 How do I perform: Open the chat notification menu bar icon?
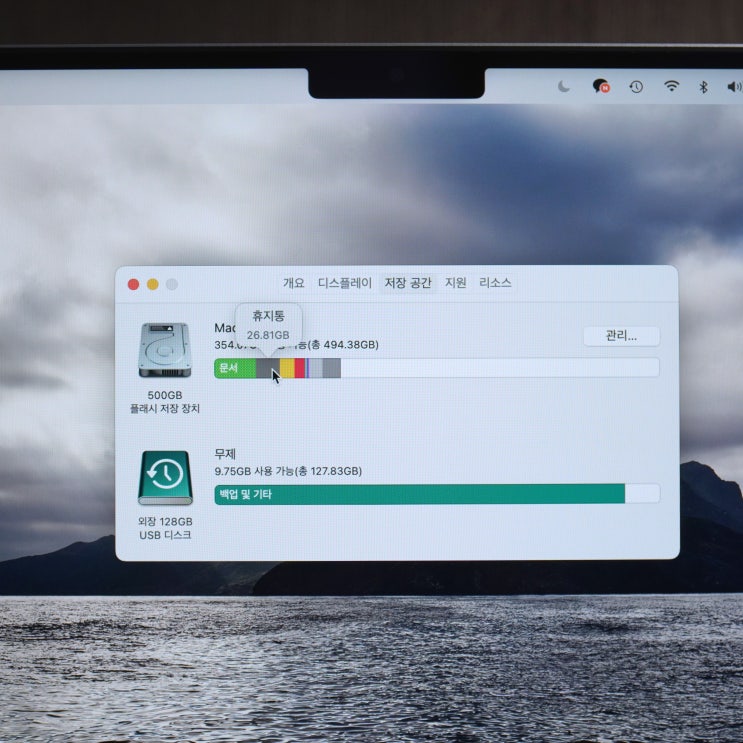pyautogui.click(x=601, y=87)
